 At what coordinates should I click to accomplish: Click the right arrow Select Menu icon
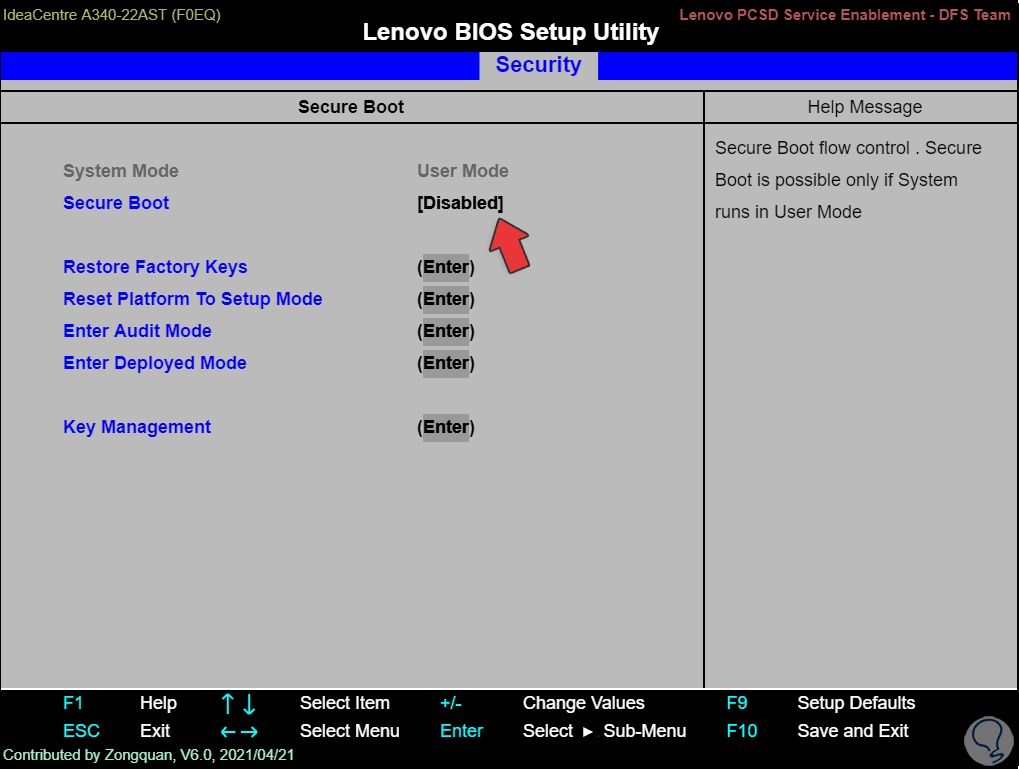pos(250,733)
